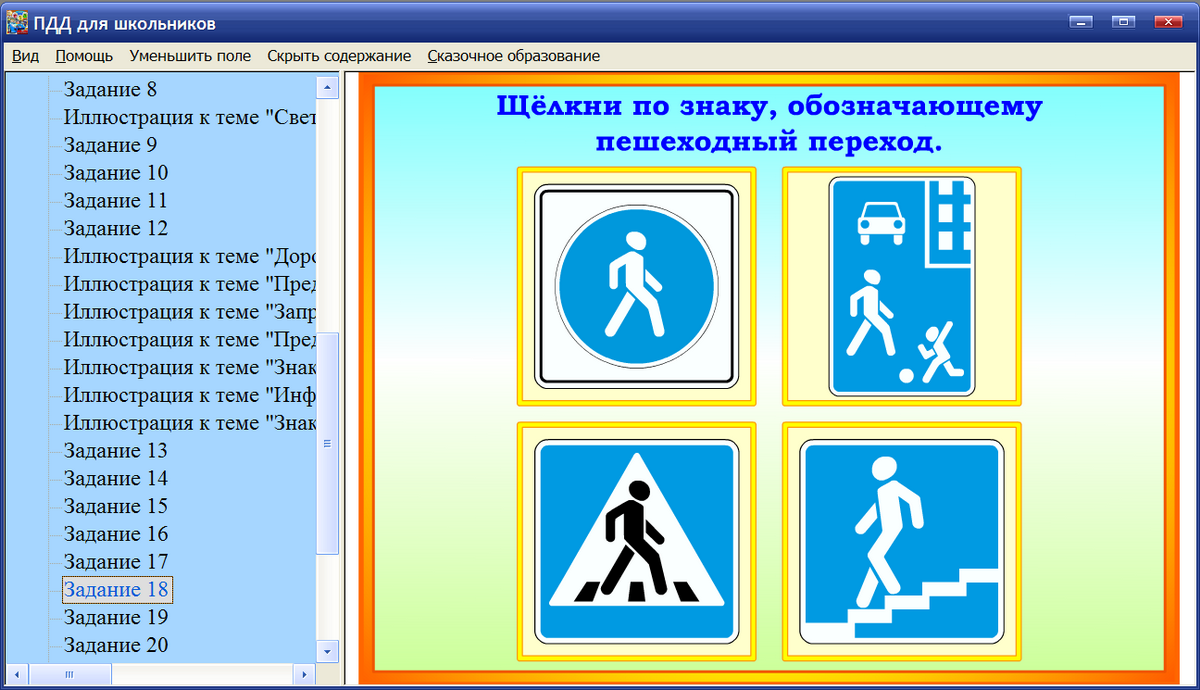Screen dimensions: 1200x690
Task: Click the sign showing car and playing child
Action: point(901,287)
